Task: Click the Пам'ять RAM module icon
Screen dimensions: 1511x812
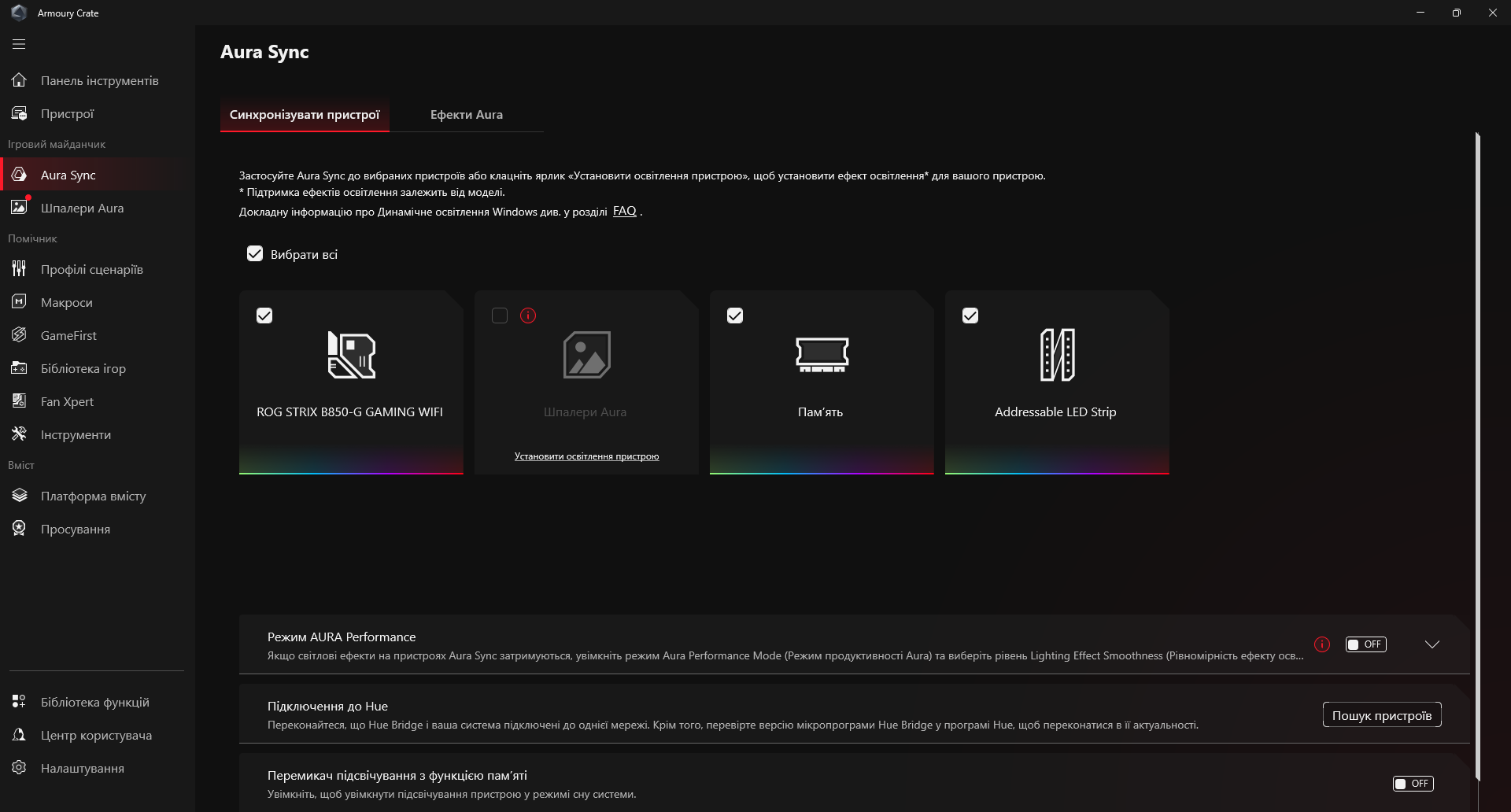Action: tap(822, 355)
